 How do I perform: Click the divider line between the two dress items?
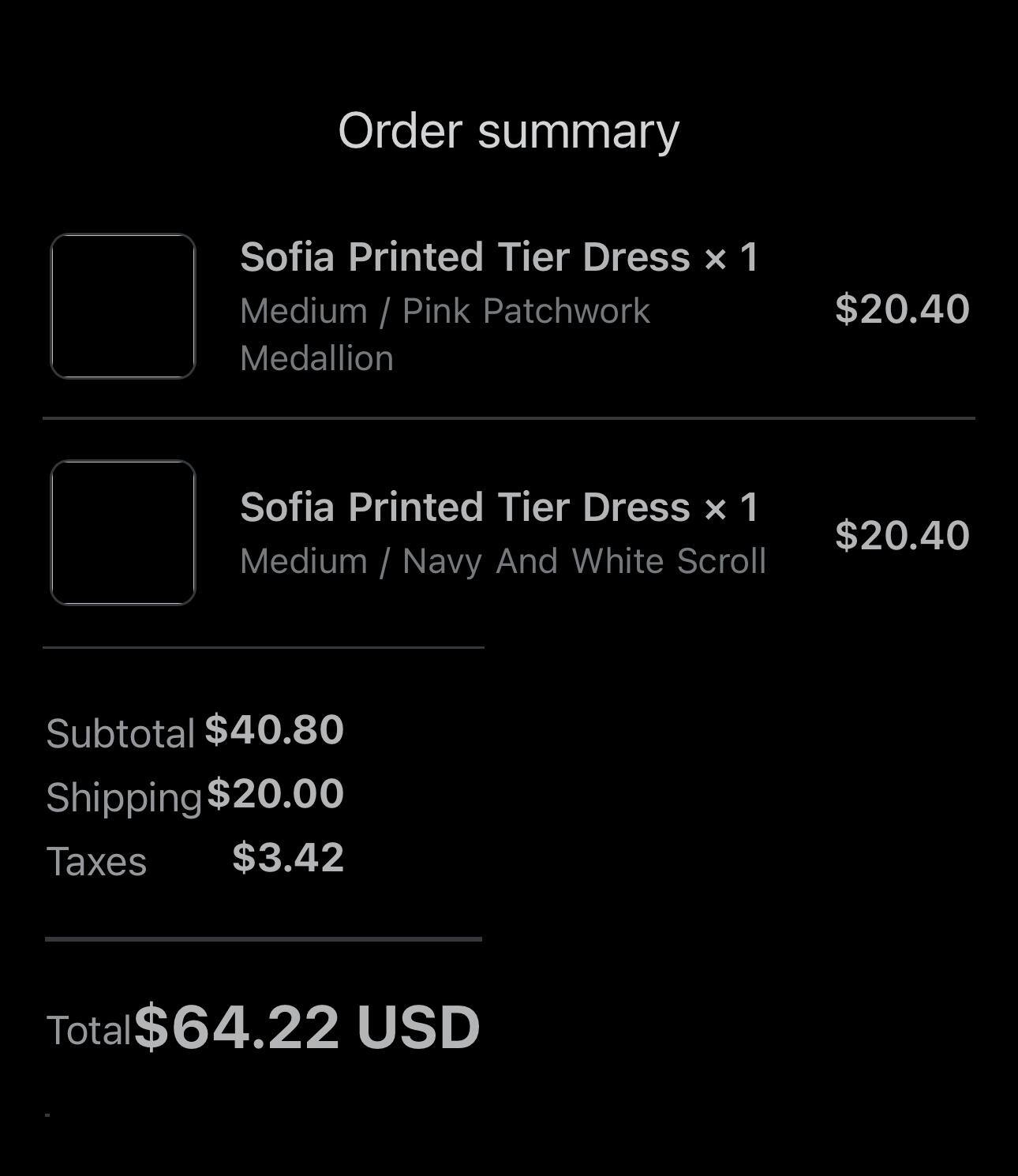[508, 418]
